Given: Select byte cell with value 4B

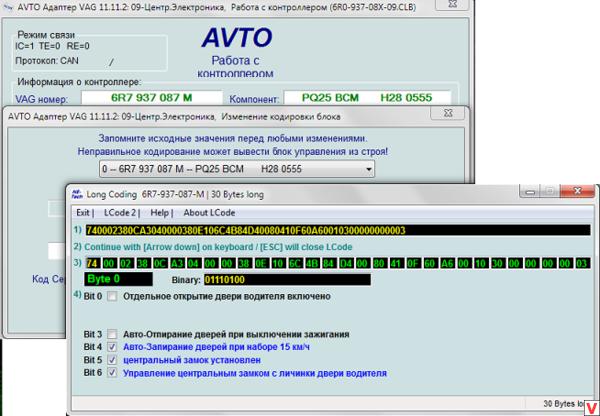Looking at the screenshot, I should [x=311, y=263].
